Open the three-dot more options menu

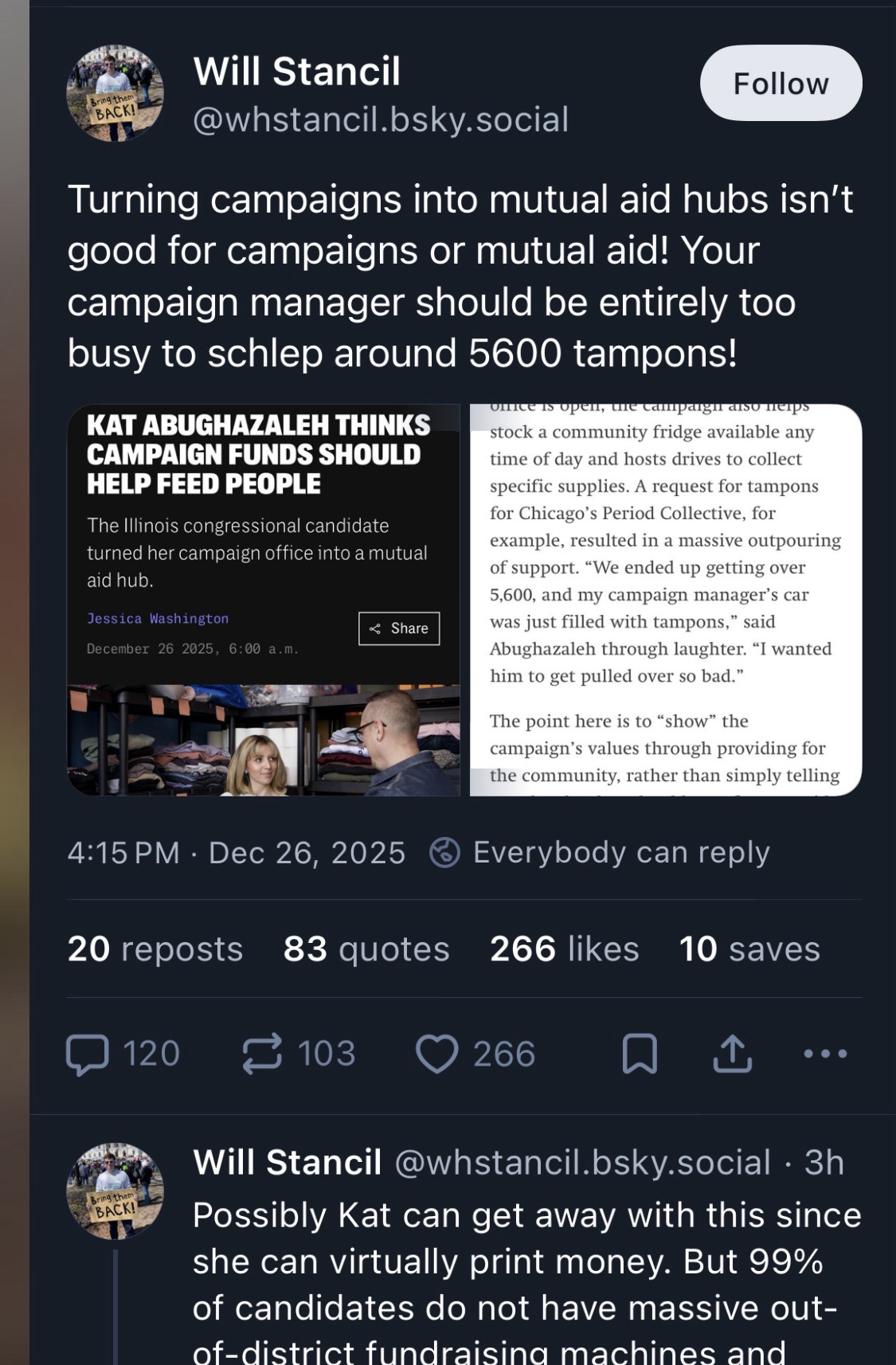coord(825,1054)
